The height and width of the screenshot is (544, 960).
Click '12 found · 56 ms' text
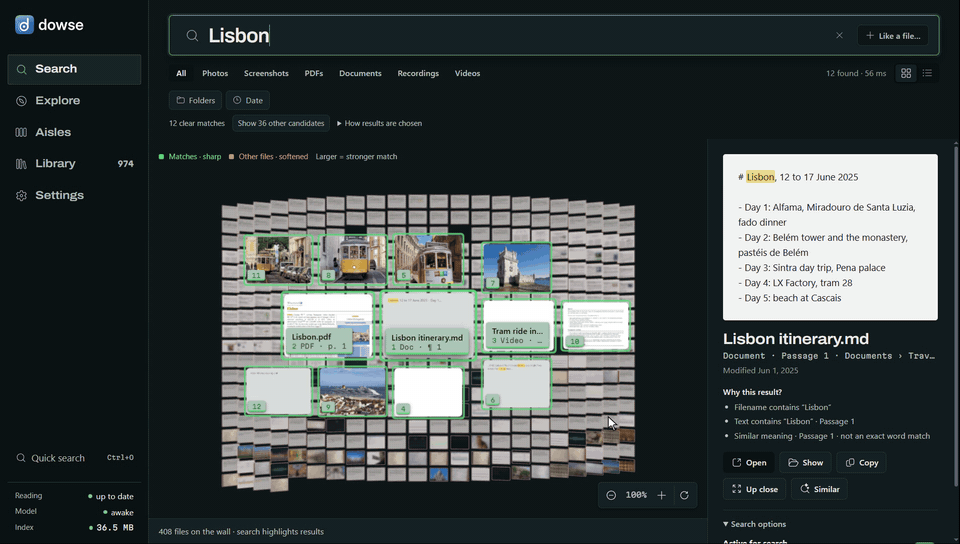pos(856,73)
